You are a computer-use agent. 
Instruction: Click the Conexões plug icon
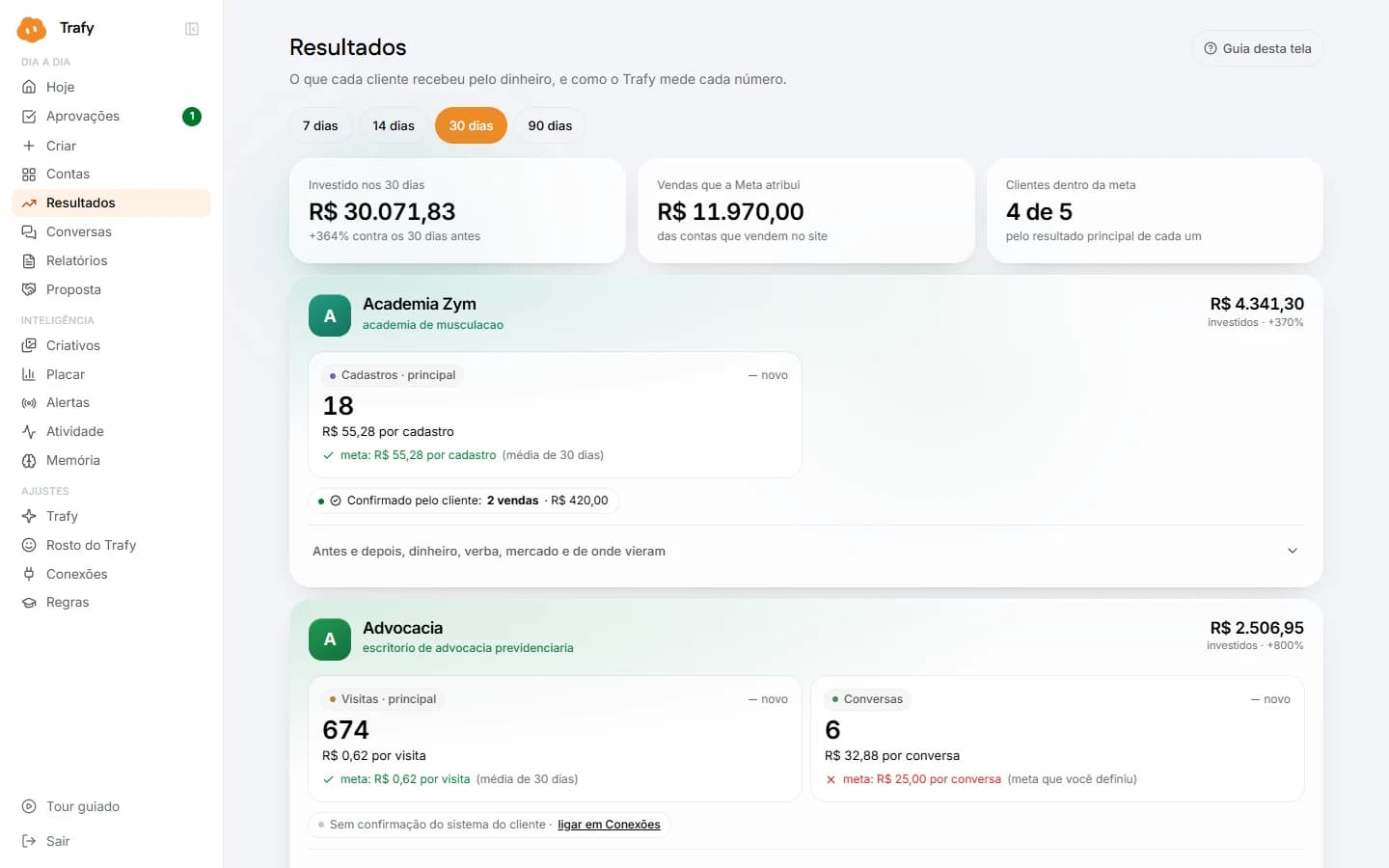(x=29, y=574)
